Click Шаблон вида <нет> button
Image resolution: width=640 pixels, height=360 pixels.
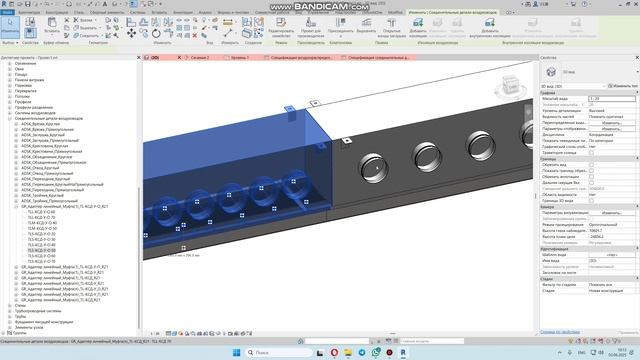coord(611,255)
